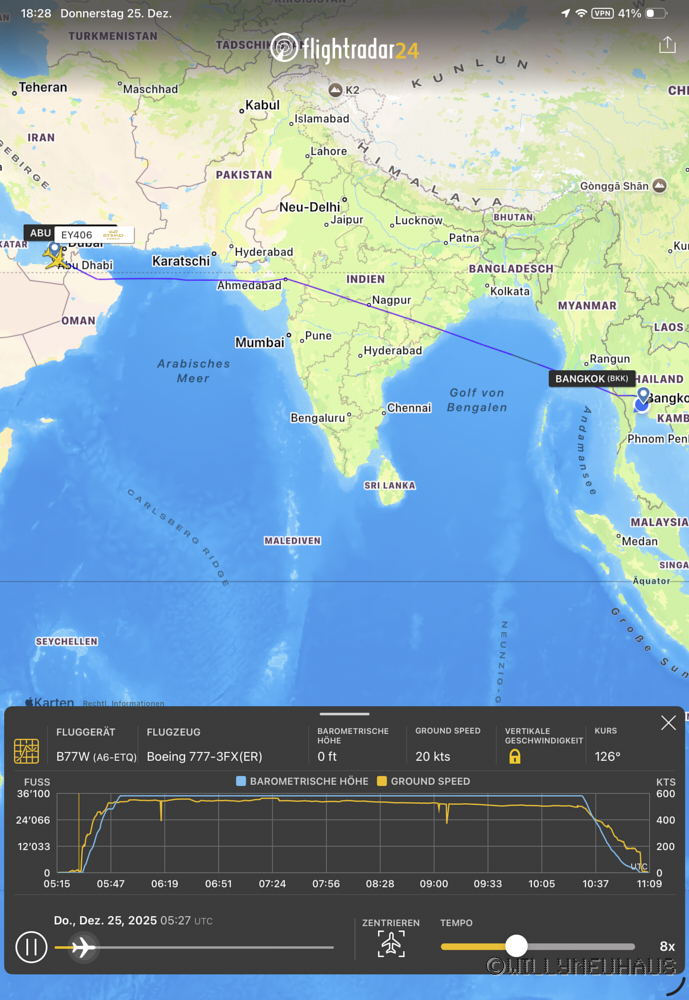Tap the Teheran city label
This screenshot has width=689, height=1000.
(x=43, y=87)
